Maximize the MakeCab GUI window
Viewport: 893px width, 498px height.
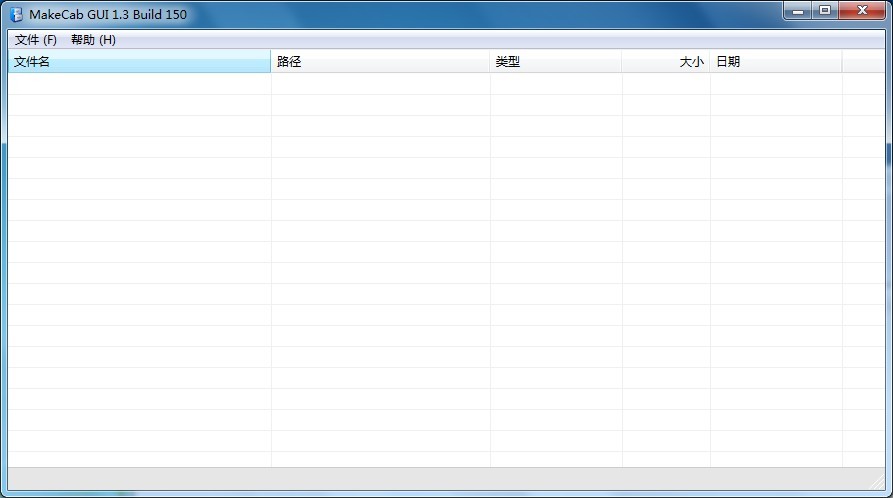[x=825, y=11]
